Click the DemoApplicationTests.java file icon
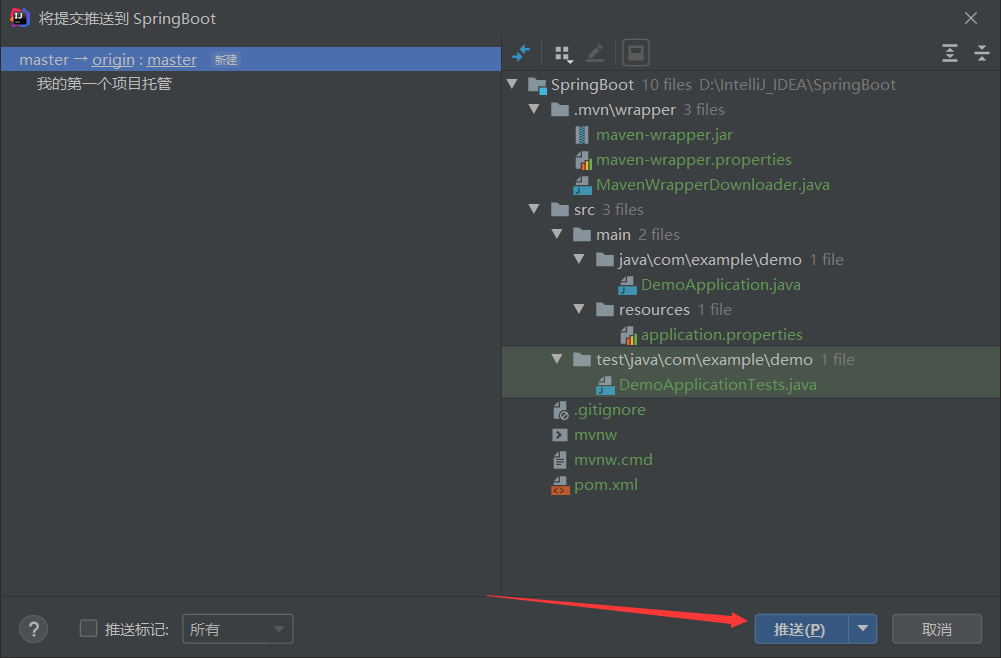The image size is (1001, 658). (605, 385)
